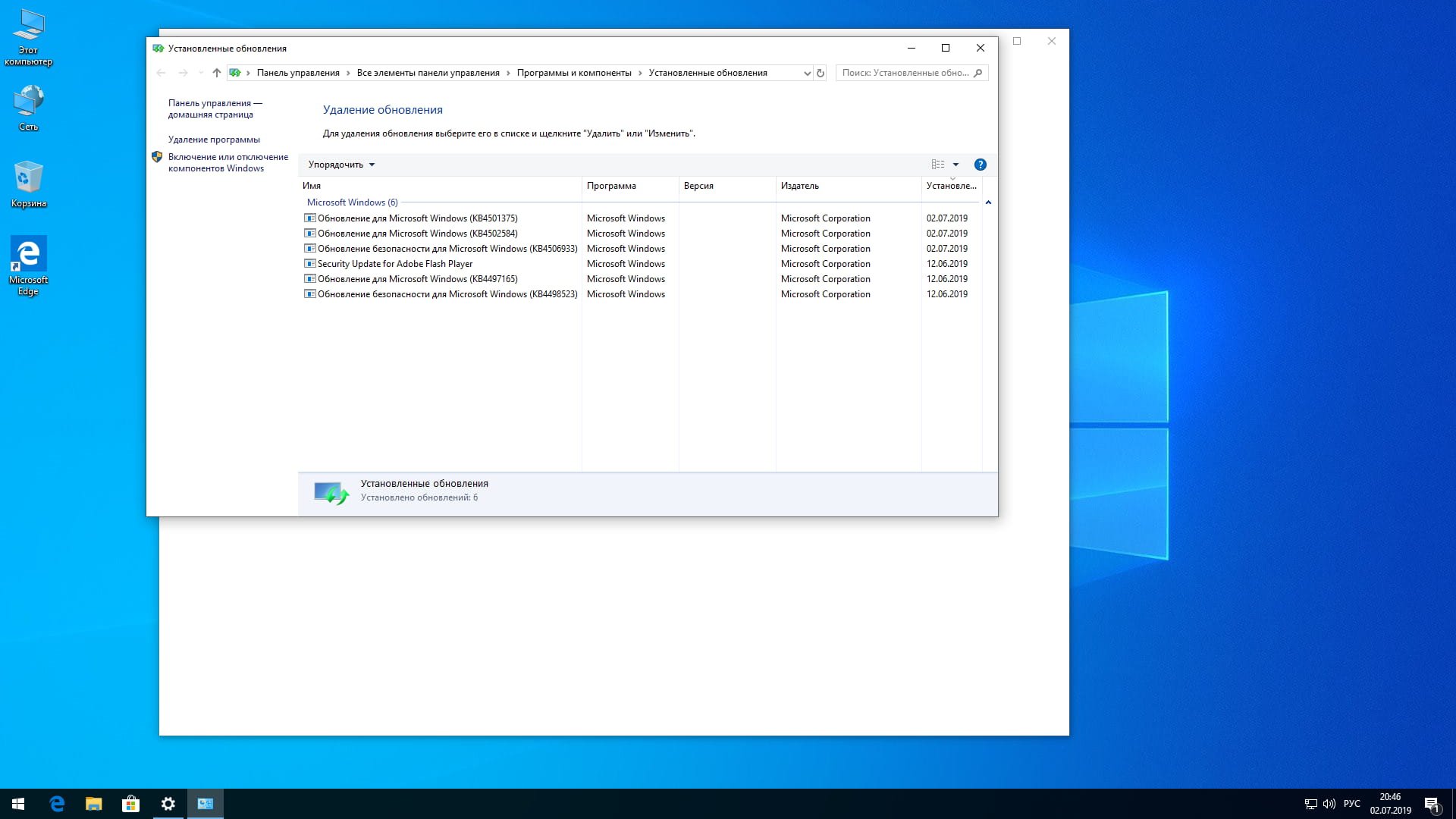Screen dimensions: 1456x819
Task: Click the group collapse chevron arrow
Action: pyautogui.click(x=988, y=202)
